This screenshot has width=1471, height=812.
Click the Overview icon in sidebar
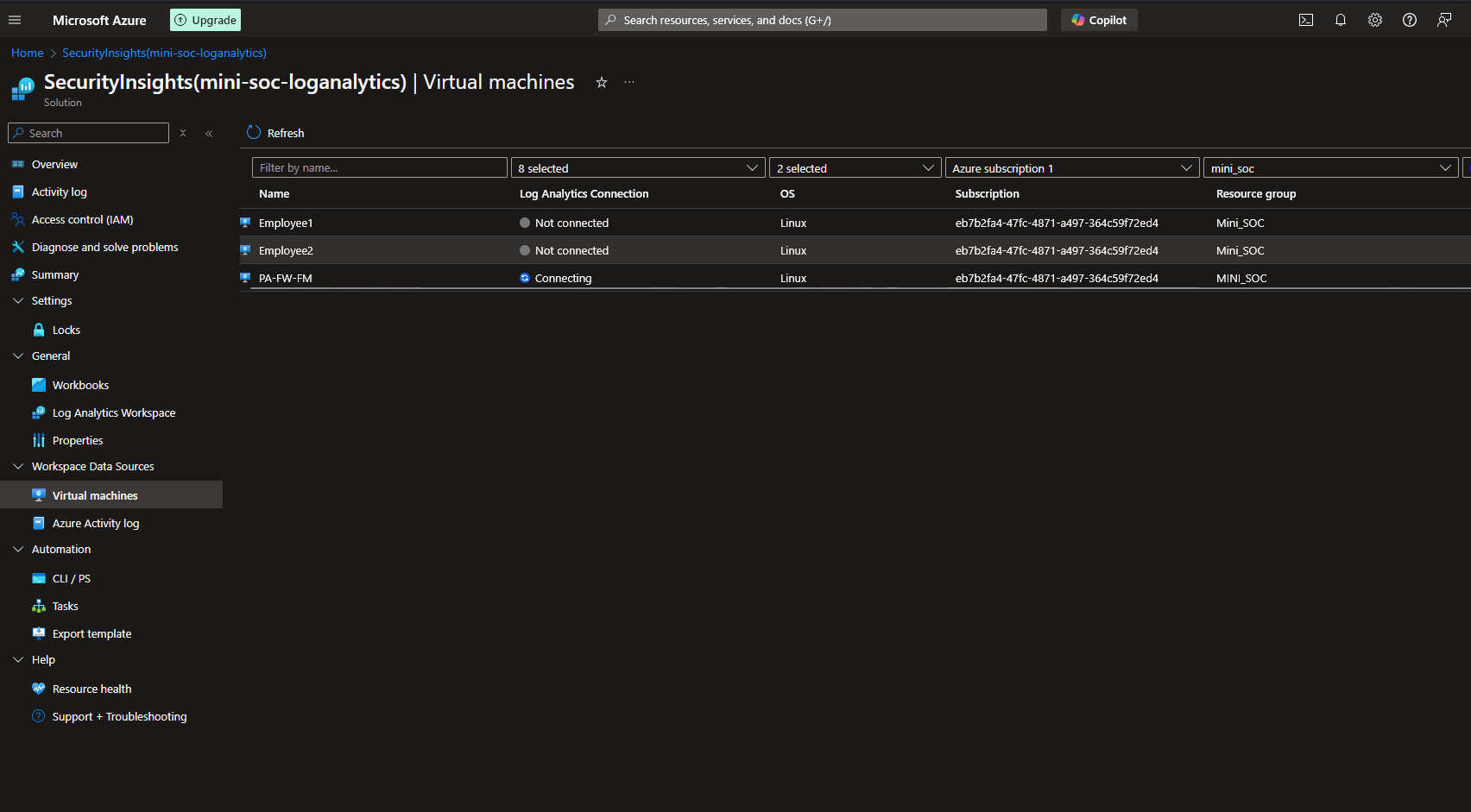pyautogui.click(x=17, y=164)
